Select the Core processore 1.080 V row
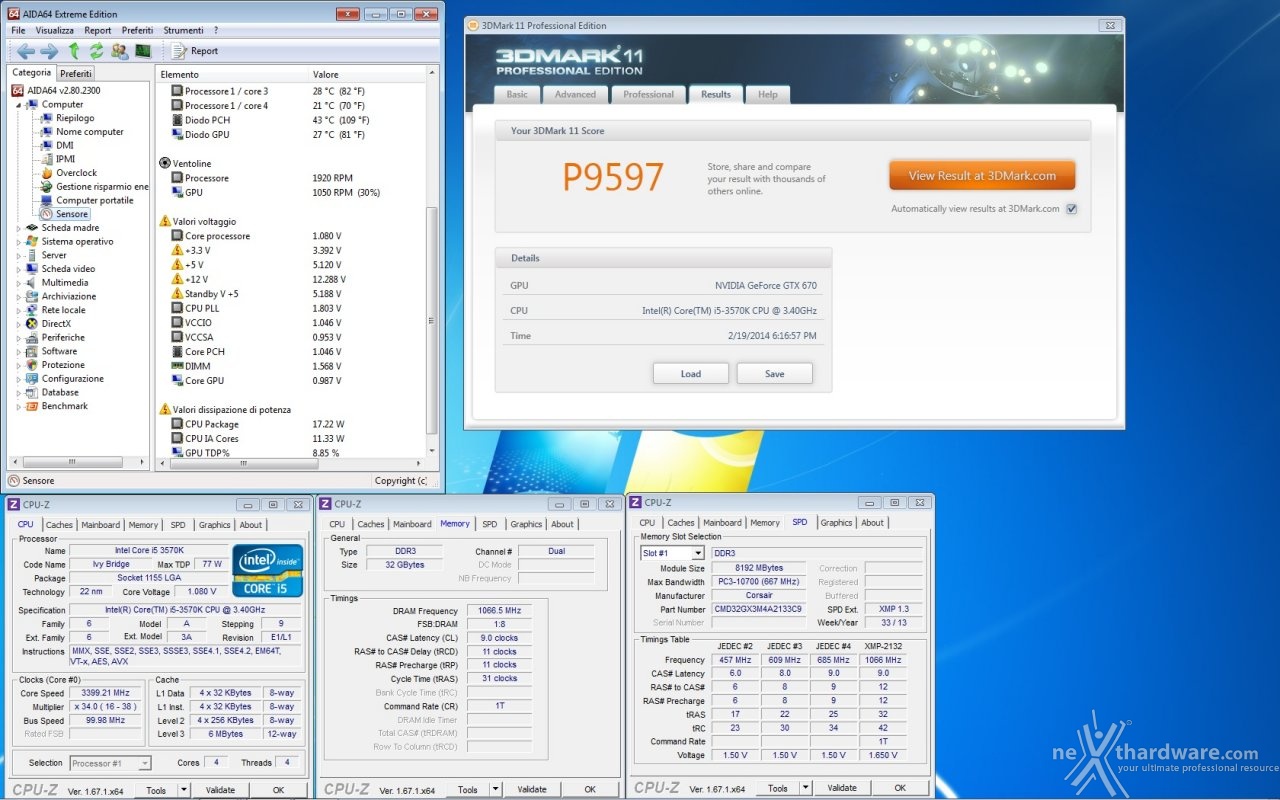The width and height of the screenshot is (1280, 800). click(292, 236)
